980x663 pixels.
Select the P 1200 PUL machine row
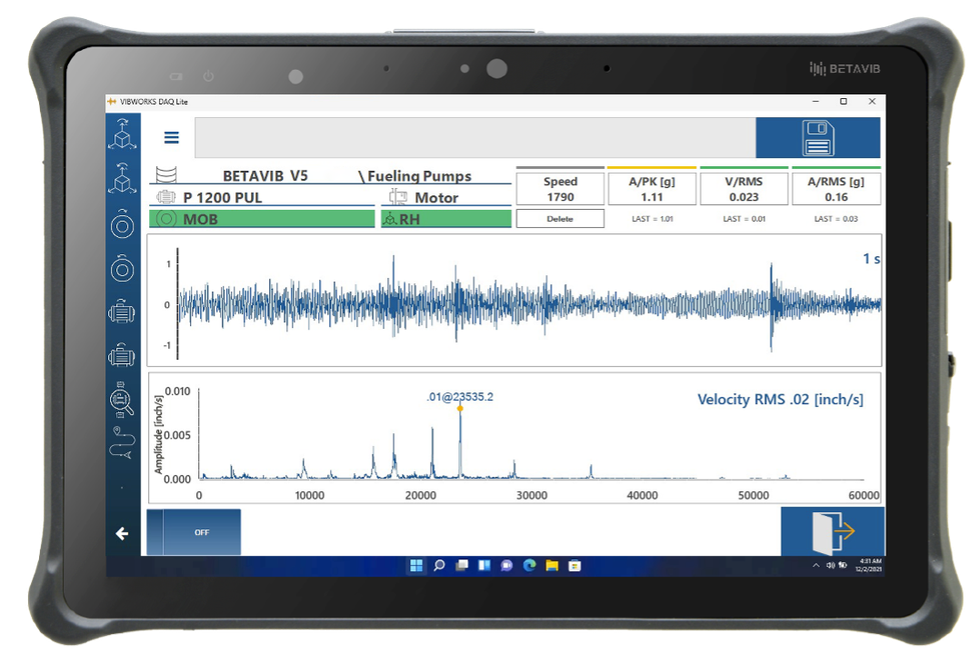pyautogui.click(x=262, y=197)
